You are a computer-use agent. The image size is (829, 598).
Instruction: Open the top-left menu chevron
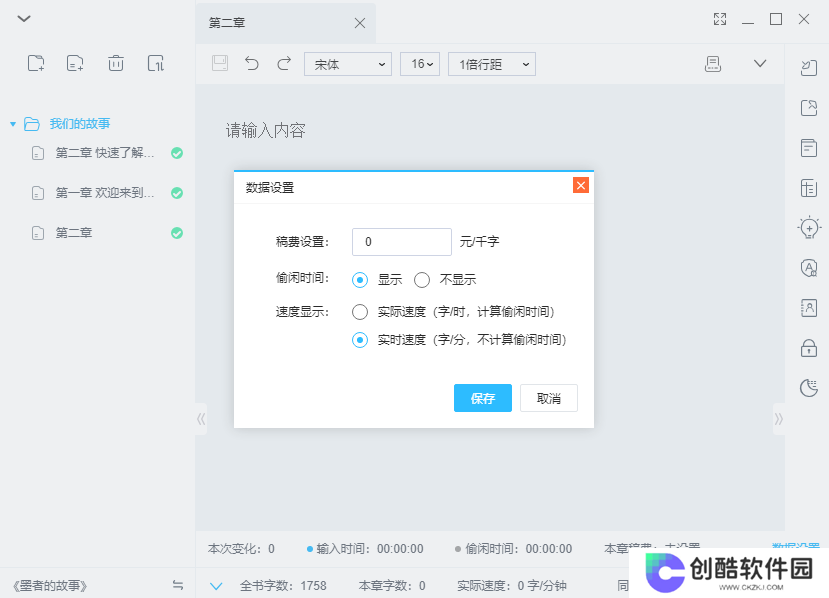point(24,19)
